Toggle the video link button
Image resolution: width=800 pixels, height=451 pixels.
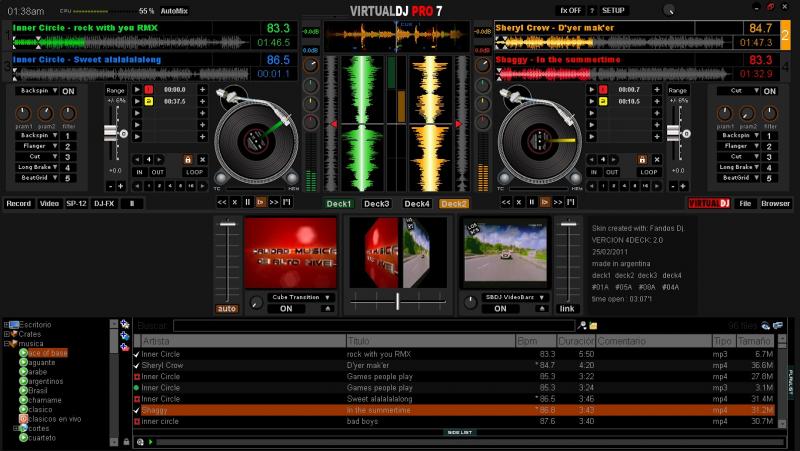click(567, 309)
